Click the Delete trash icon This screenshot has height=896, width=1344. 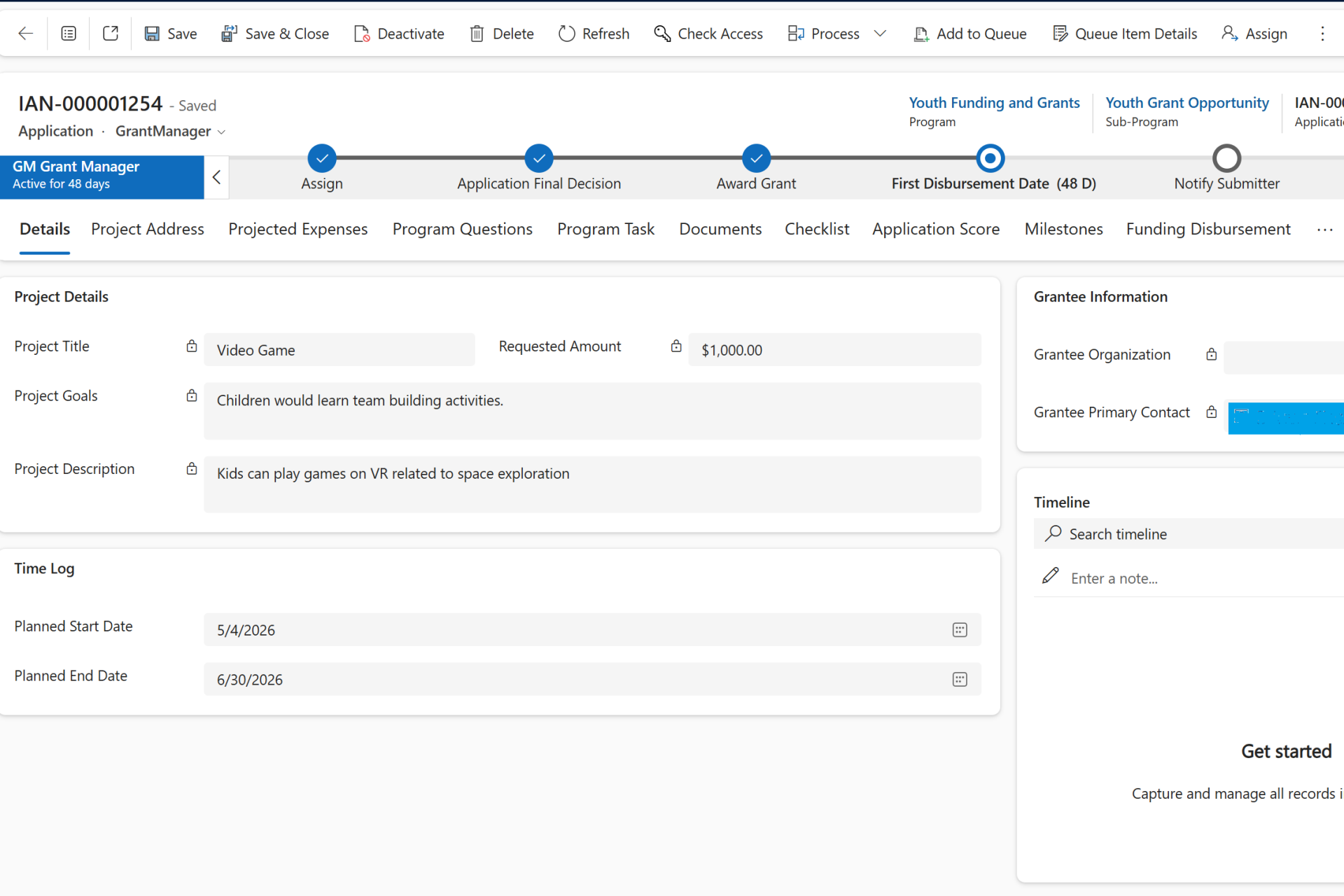[477, 34]
